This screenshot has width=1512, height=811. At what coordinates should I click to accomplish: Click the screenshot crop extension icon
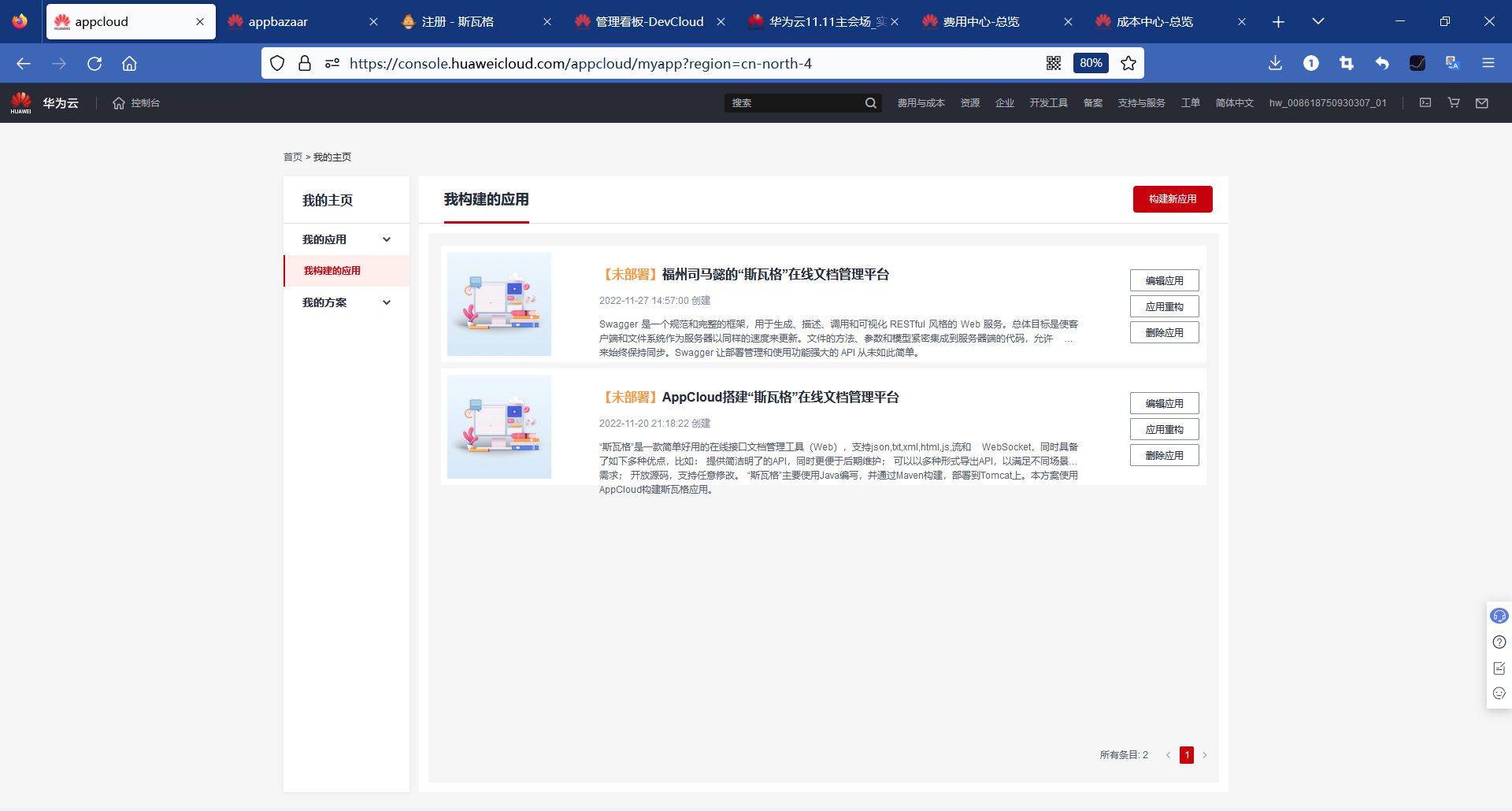[1347, 64]
